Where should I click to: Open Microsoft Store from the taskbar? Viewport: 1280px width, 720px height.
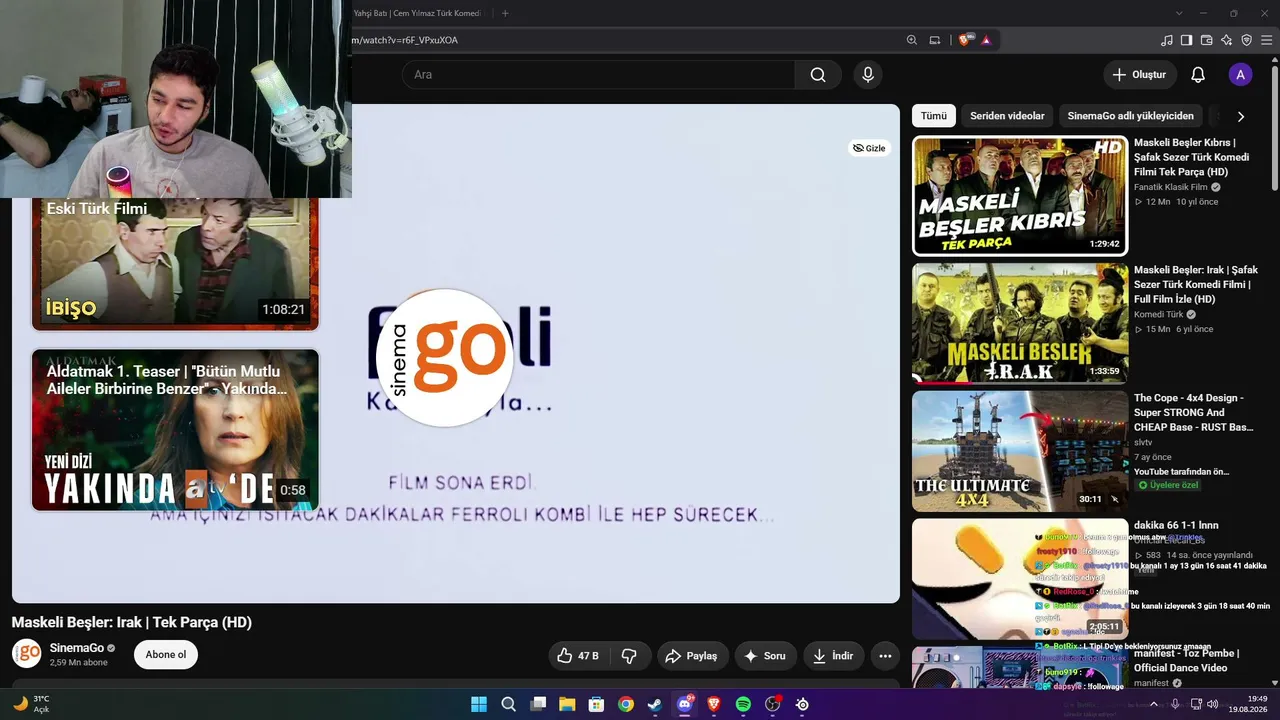point(596,704)
